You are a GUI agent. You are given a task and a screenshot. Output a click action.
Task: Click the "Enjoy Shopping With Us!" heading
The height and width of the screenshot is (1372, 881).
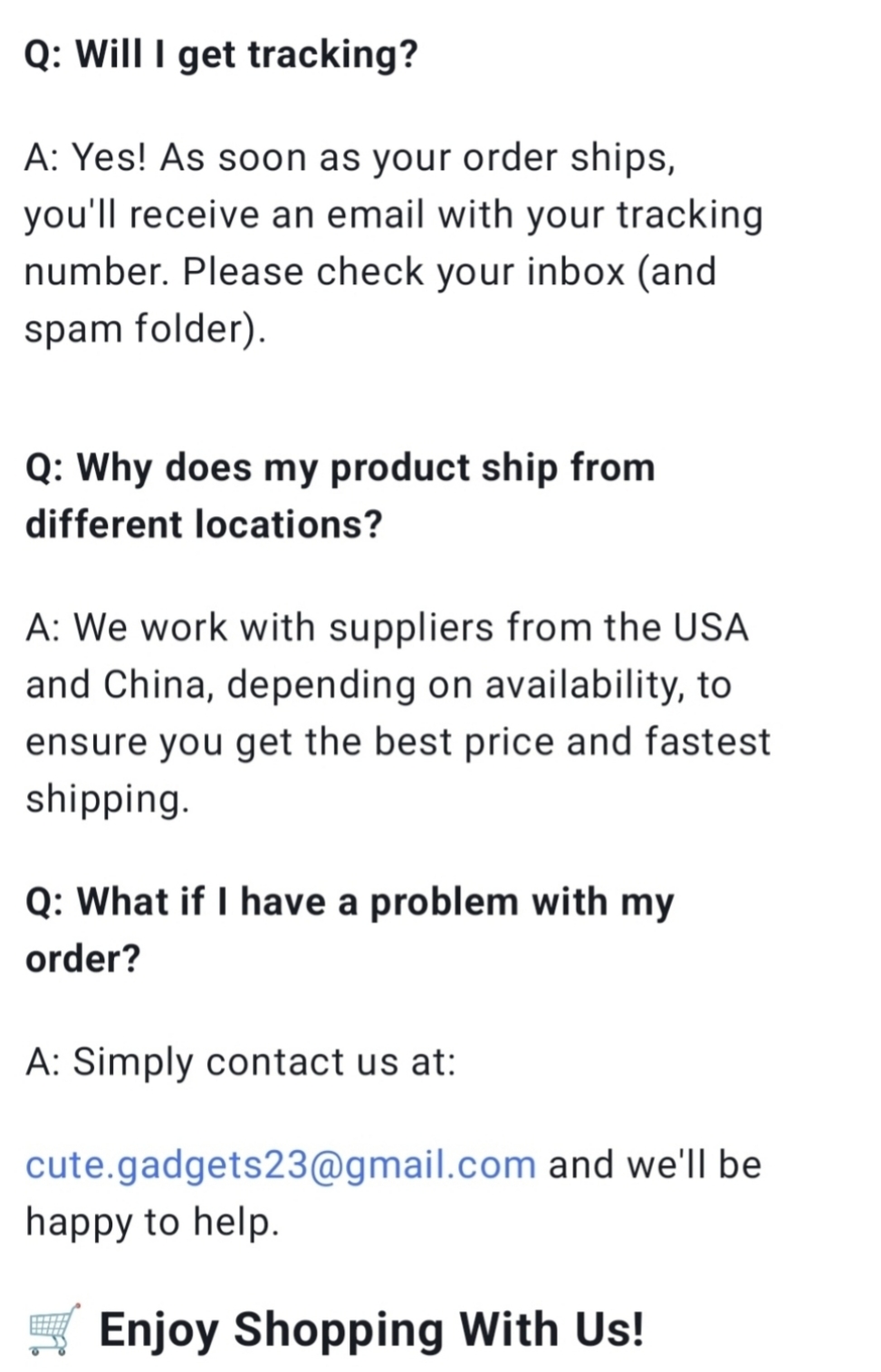[371, 1330]
